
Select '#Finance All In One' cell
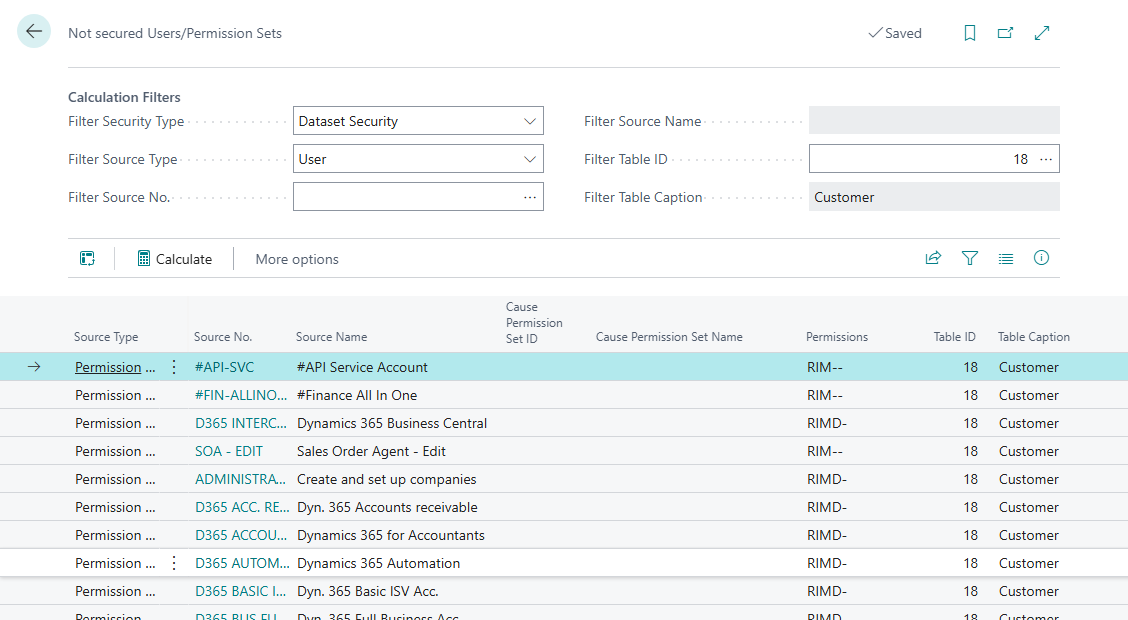click(357, 395)
